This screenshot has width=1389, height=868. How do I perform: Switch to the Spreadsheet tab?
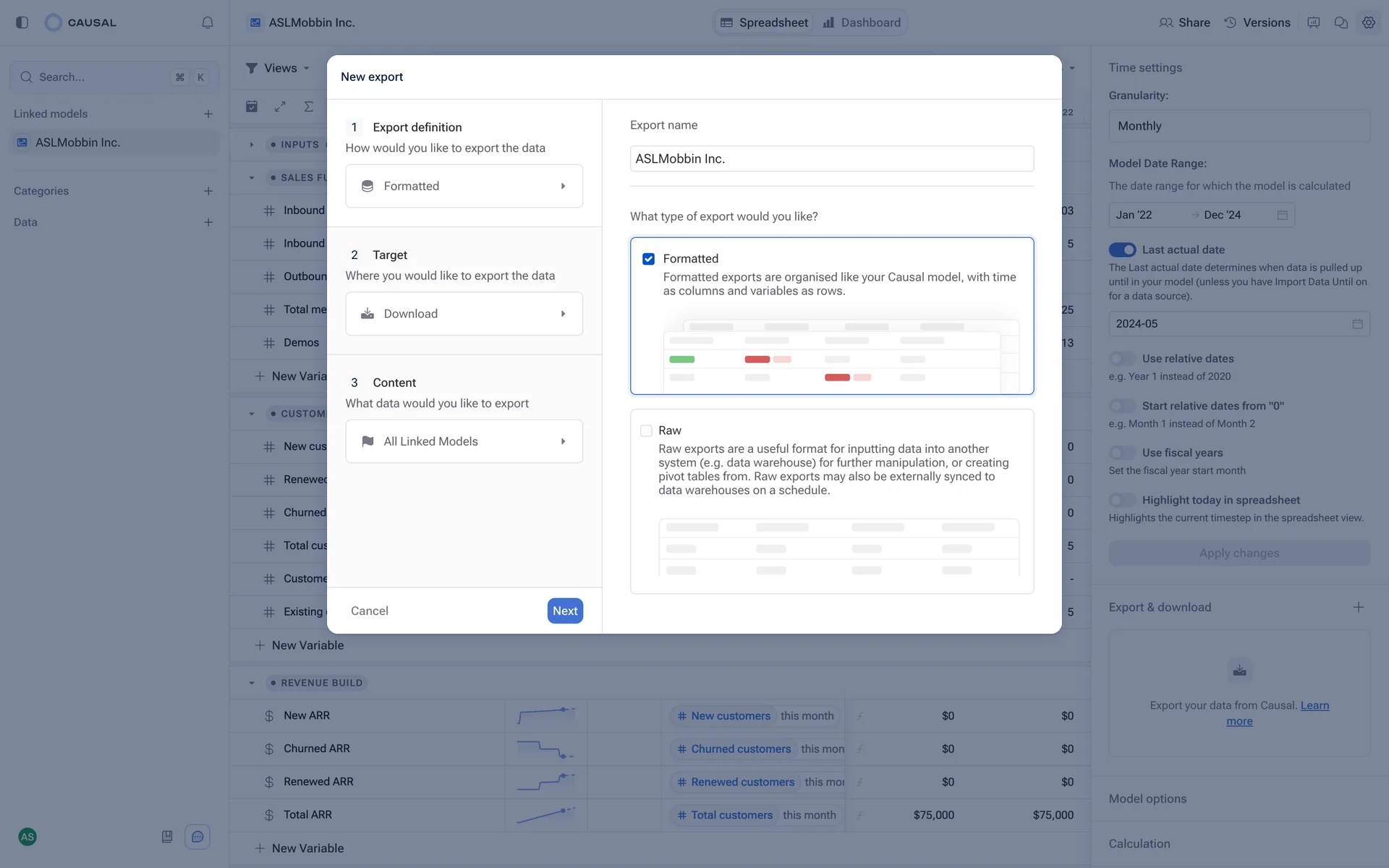(764, 22)
